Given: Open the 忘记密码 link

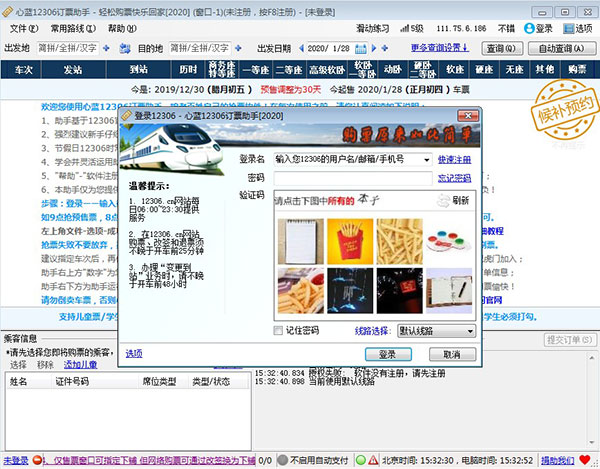Looking at the screenshot, I should pos(454,178).
